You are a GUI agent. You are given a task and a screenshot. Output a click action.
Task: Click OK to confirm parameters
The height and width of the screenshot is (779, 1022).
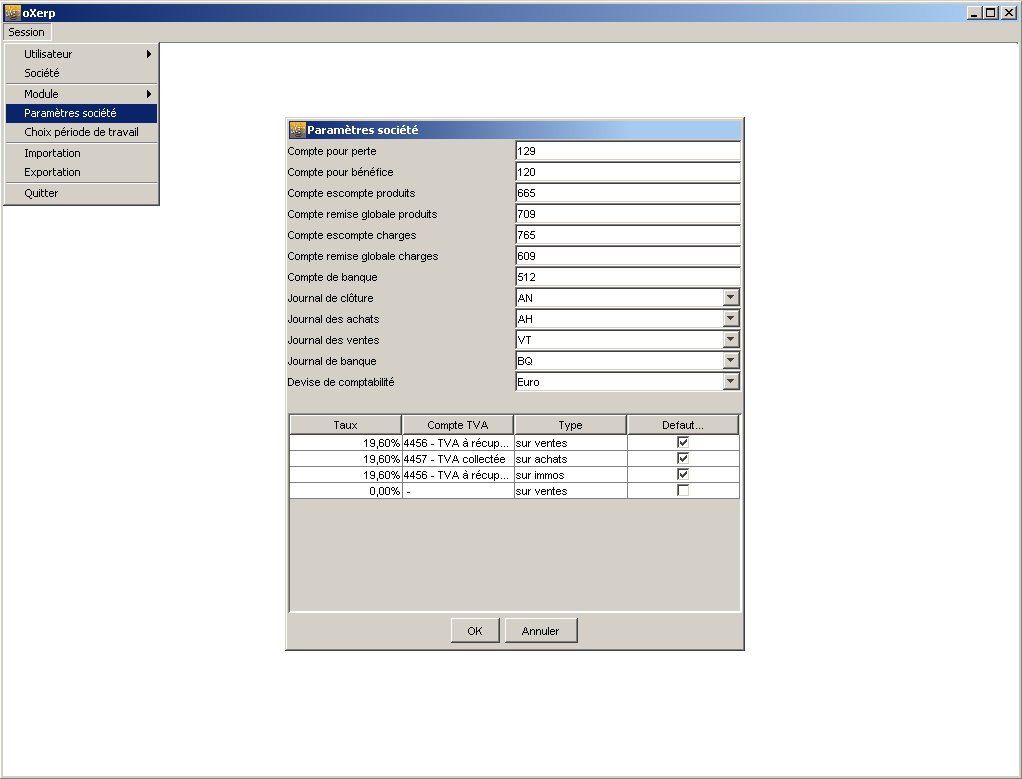coord(475,630)
